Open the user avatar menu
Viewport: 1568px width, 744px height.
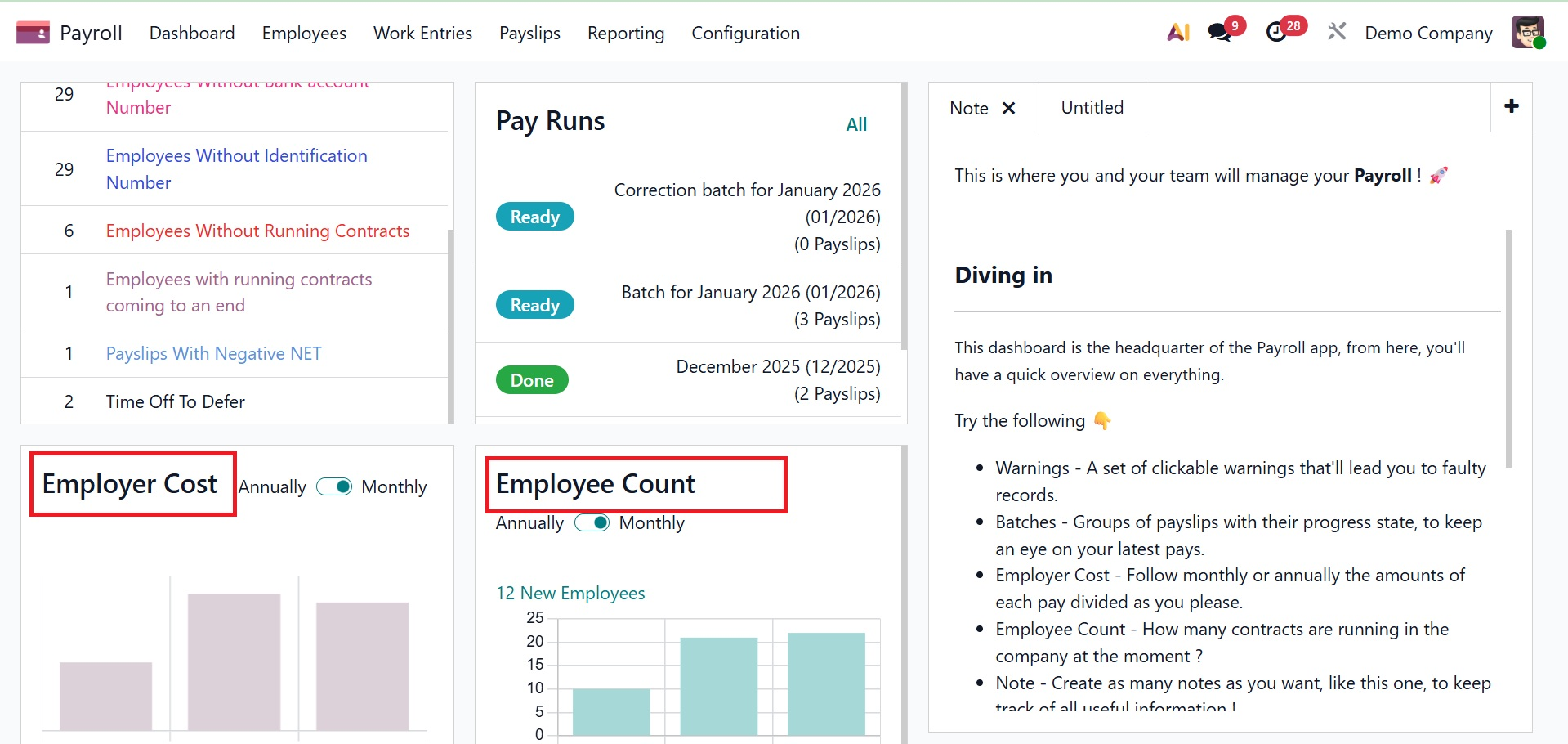pyautogui.click(x=1527, y=33)
